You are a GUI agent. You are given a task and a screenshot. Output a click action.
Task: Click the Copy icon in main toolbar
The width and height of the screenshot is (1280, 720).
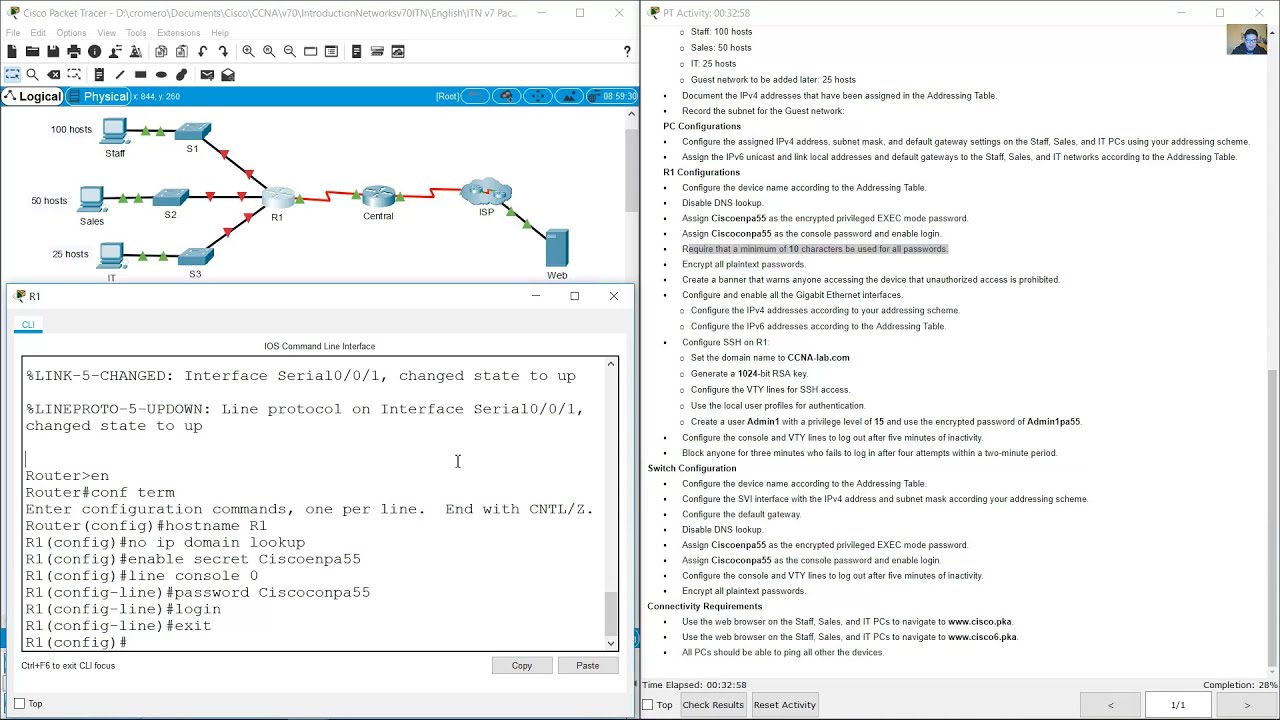pyautogui.click(x=161, y=51)
